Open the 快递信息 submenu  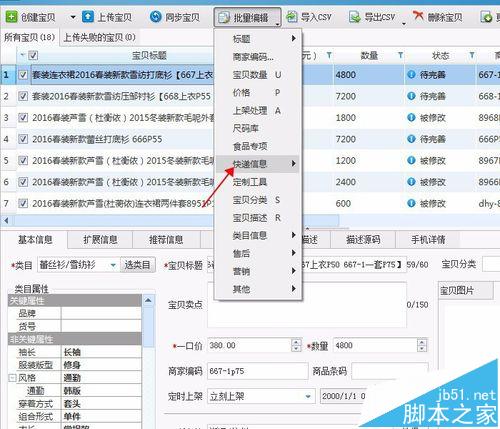pos(258,164)
